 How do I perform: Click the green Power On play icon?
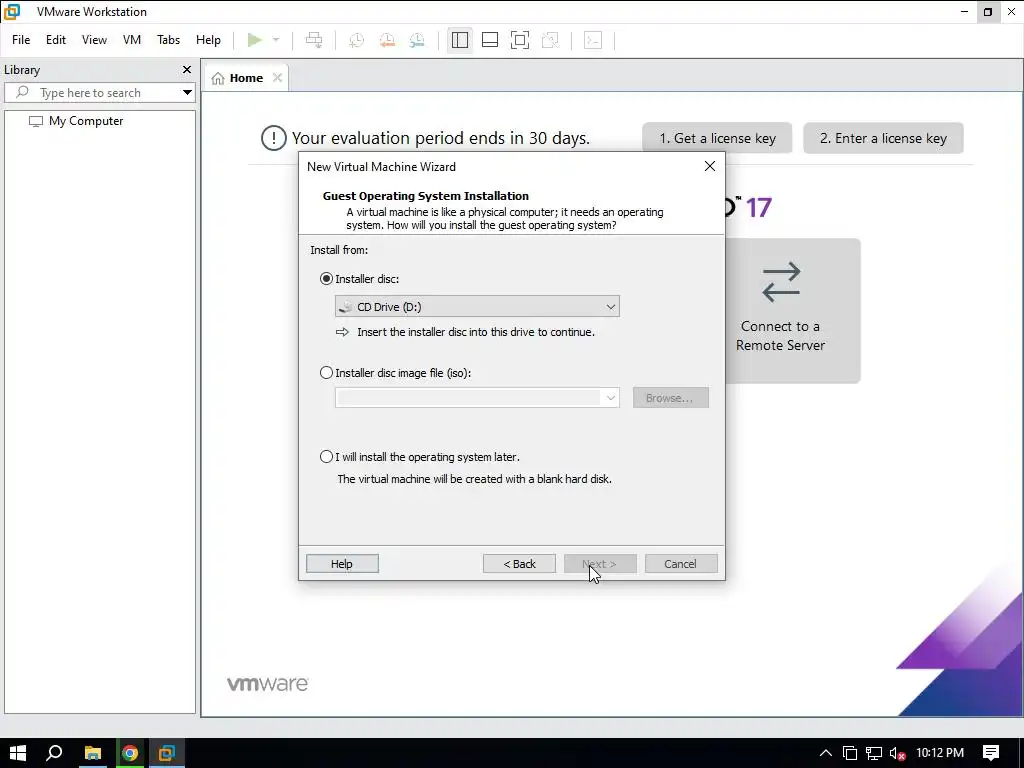pos(255,40)
